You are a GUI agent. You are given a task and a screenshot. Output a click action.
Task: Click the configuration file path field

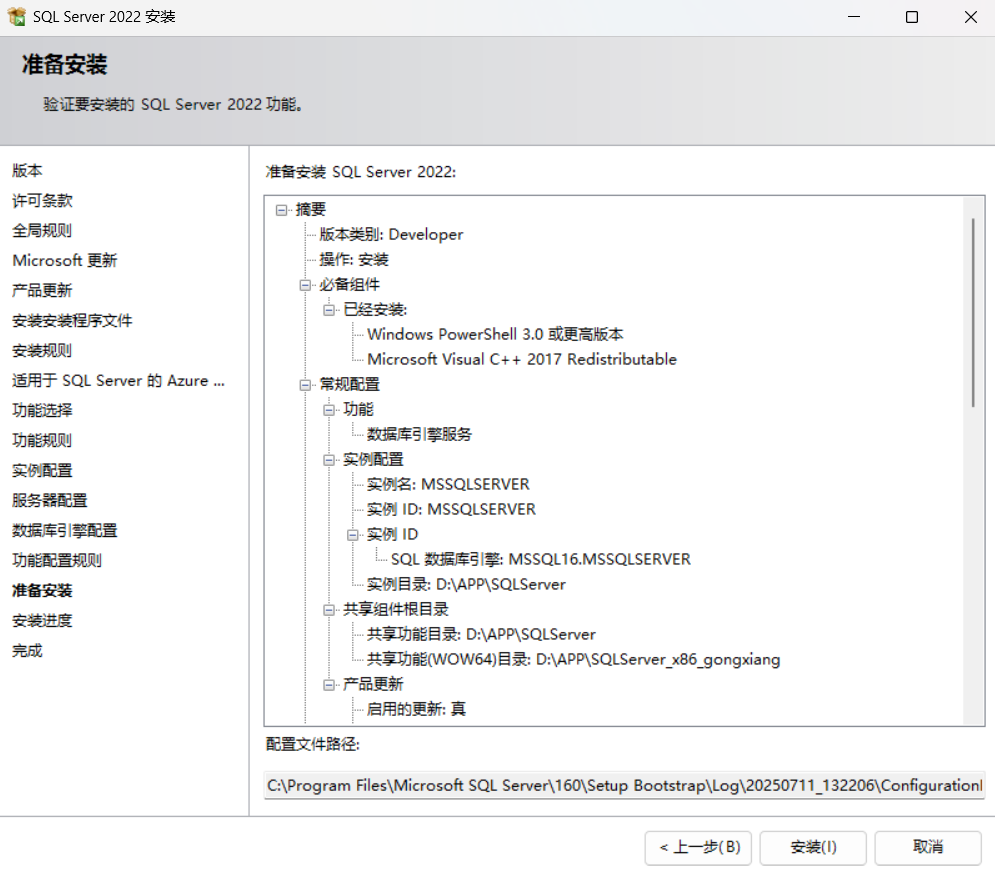[624, 786]
